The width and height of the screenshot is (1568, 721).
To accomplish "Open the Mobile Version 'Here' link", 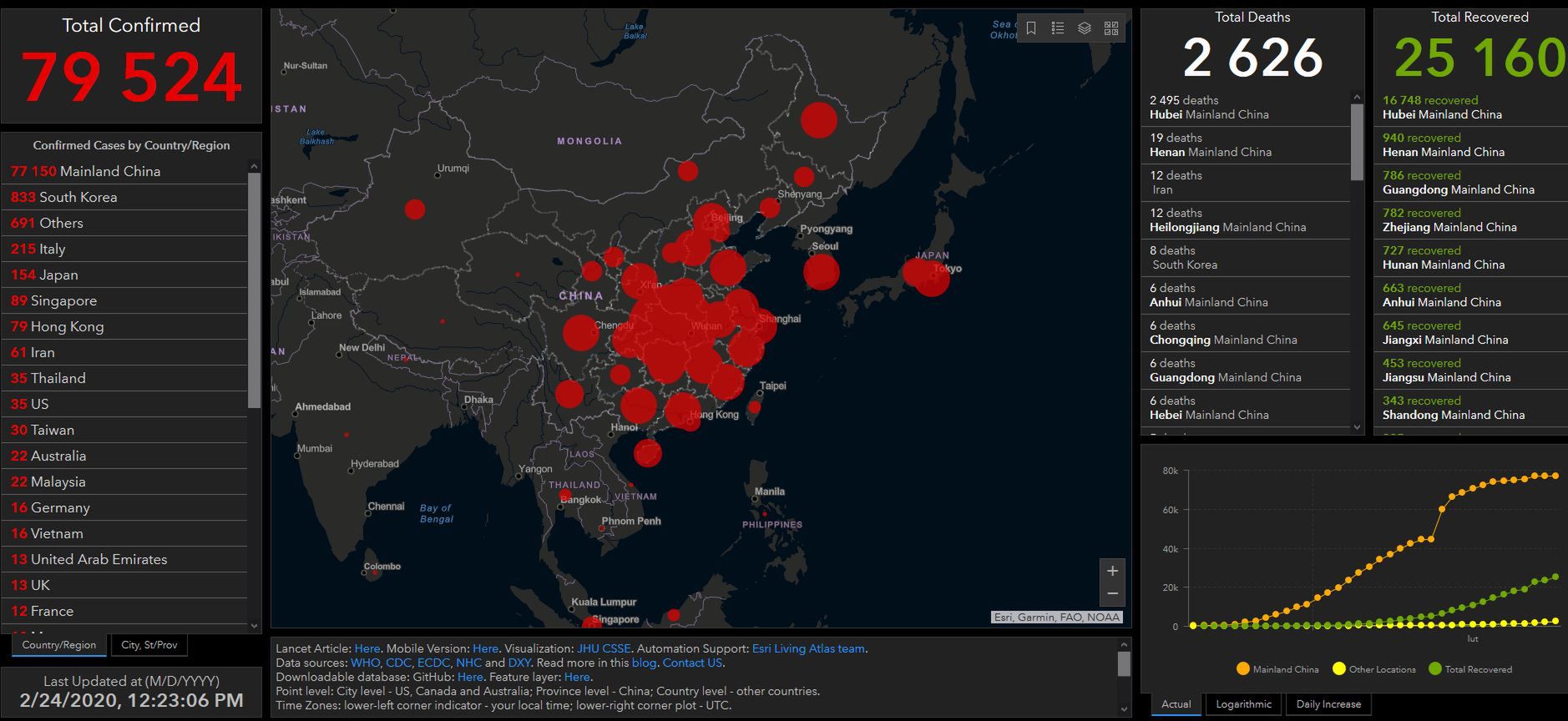I will tap(485, 648).
